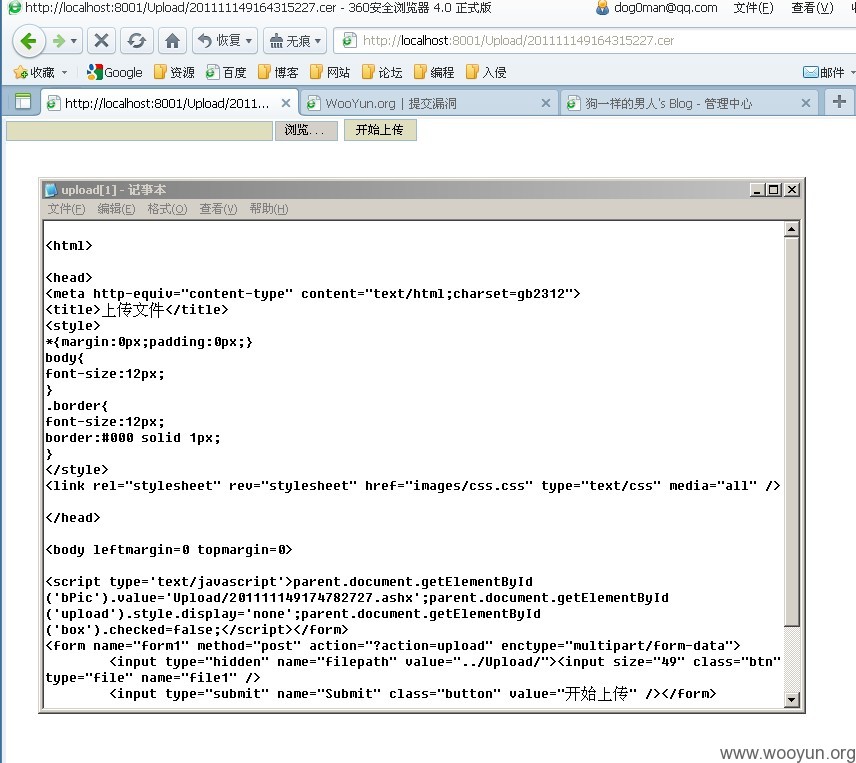Viewport: 856px width, 763px height.
Task: Close the localhost Upload tab
Action: [286, 103]
